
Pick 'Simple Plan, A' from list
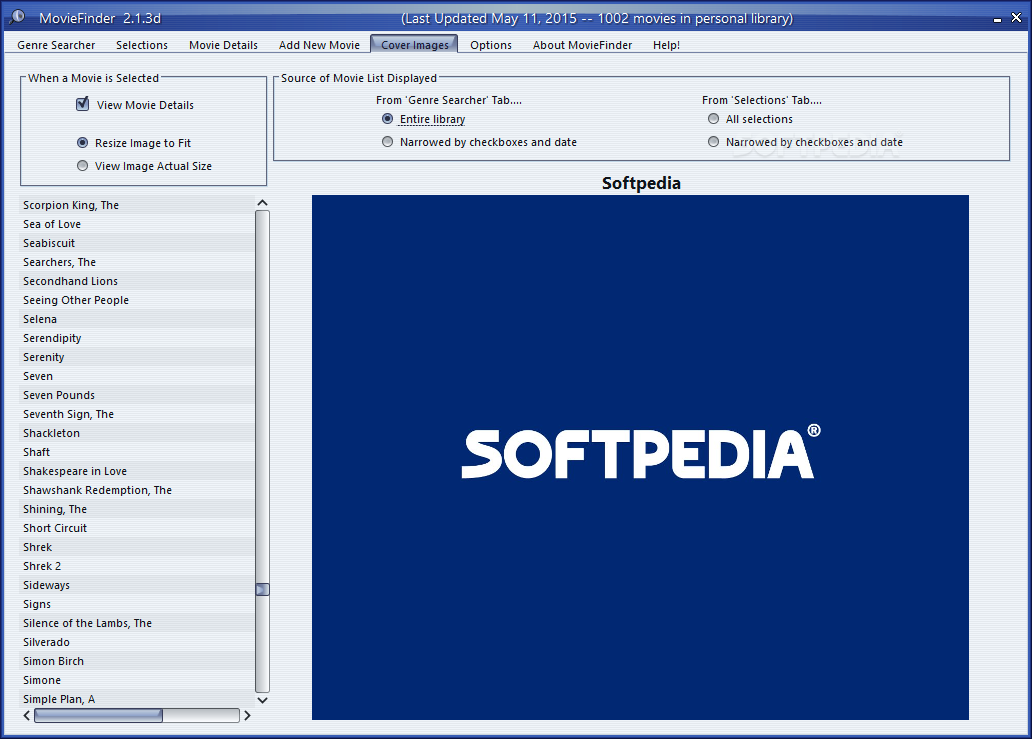137,699
